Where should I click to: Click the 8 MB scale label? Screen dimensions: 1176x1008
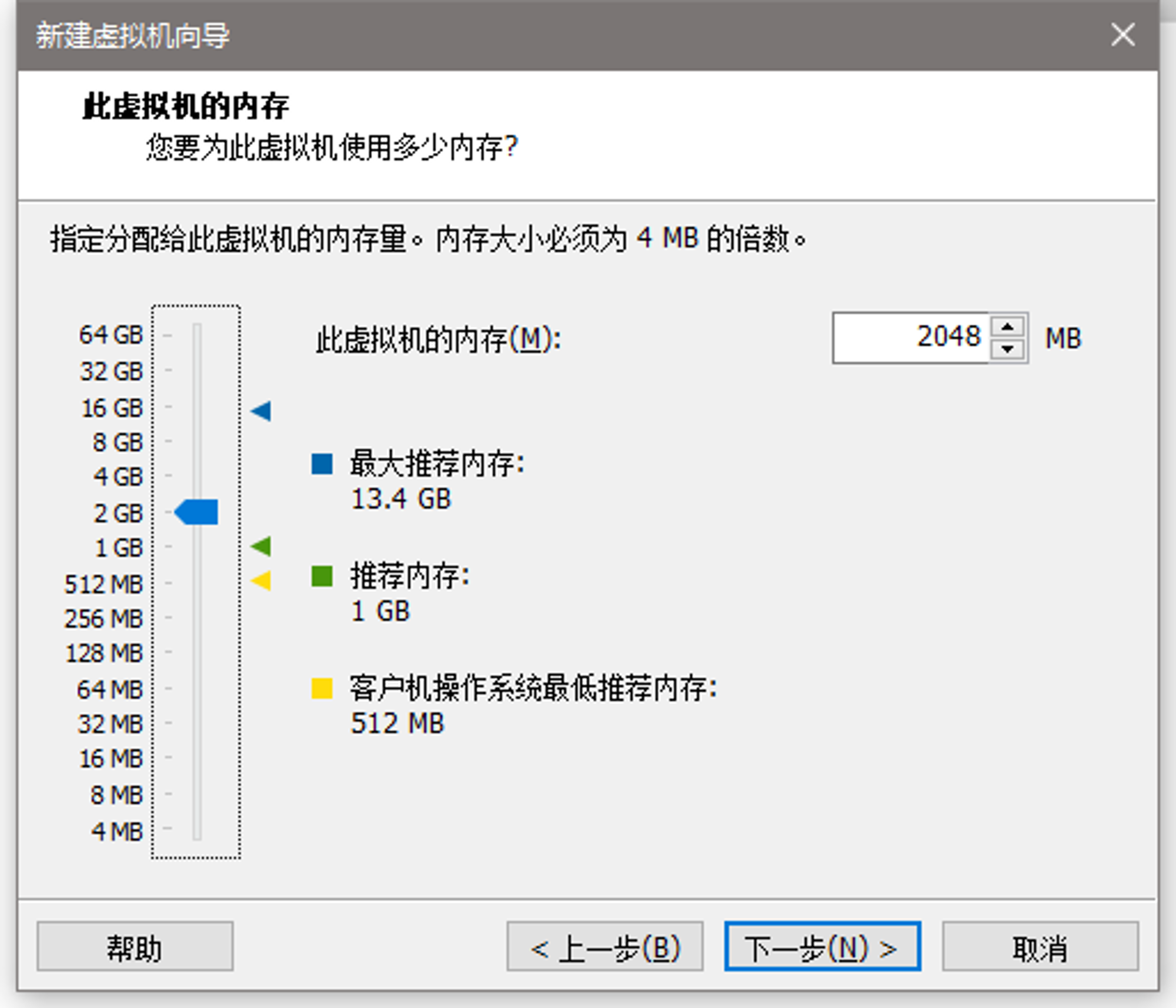click(x=116, y=795)
